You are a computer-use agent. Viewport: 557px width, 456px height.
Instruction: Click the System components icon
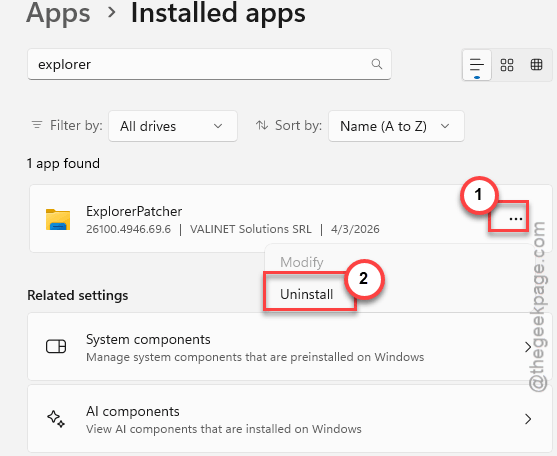pyautogui.click(x=56, y=346)
